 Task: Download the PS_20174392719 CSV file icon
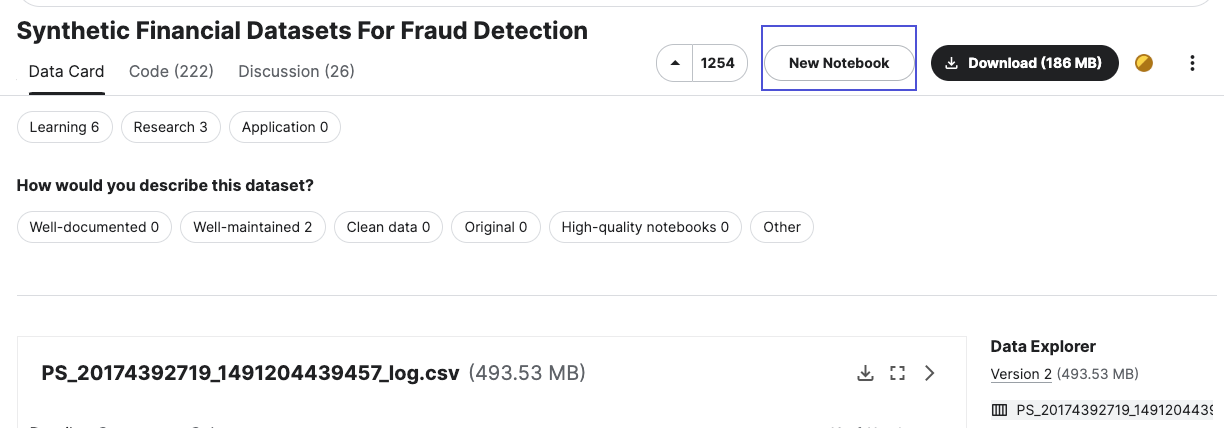tap(865, 373)
